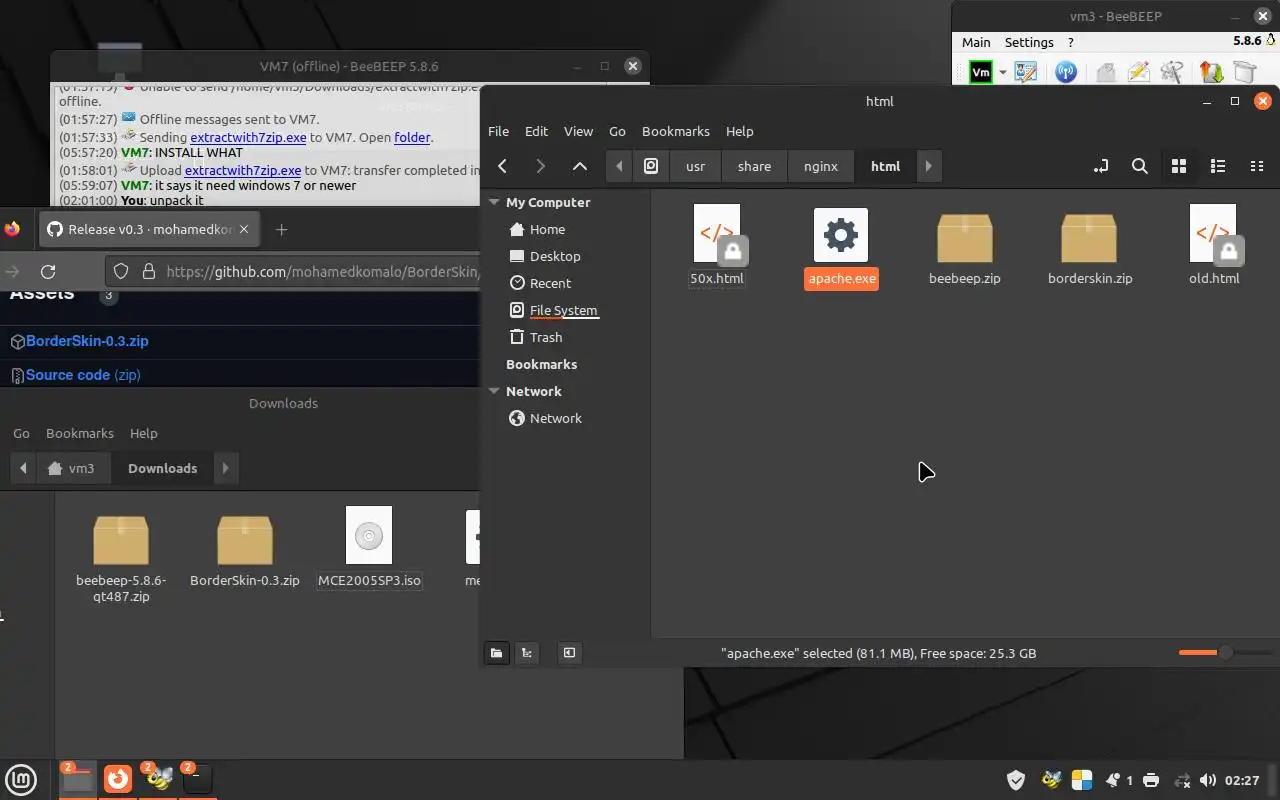Open Trash in sidebar
This screenshot has height=800, width=1280.
coord(546,337)
